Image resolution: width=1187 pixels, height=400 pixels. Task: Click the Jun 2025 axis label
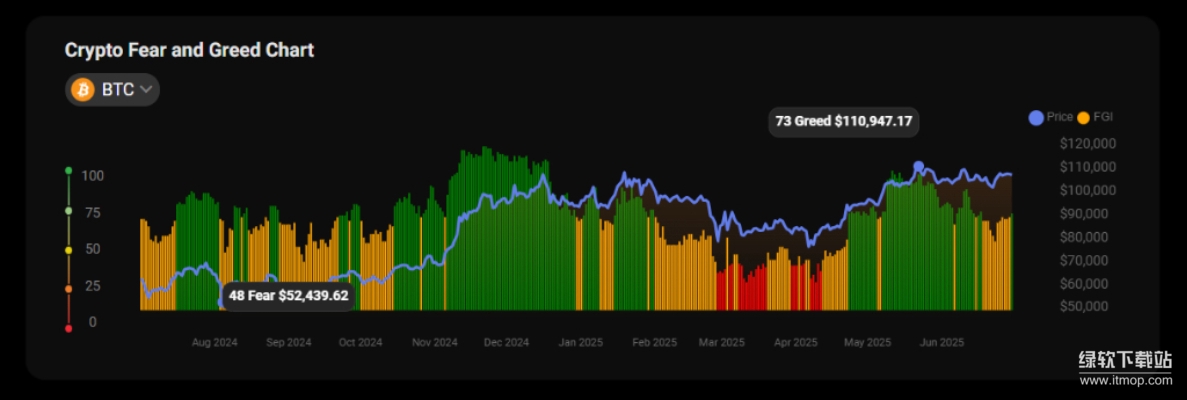point(942,342)
